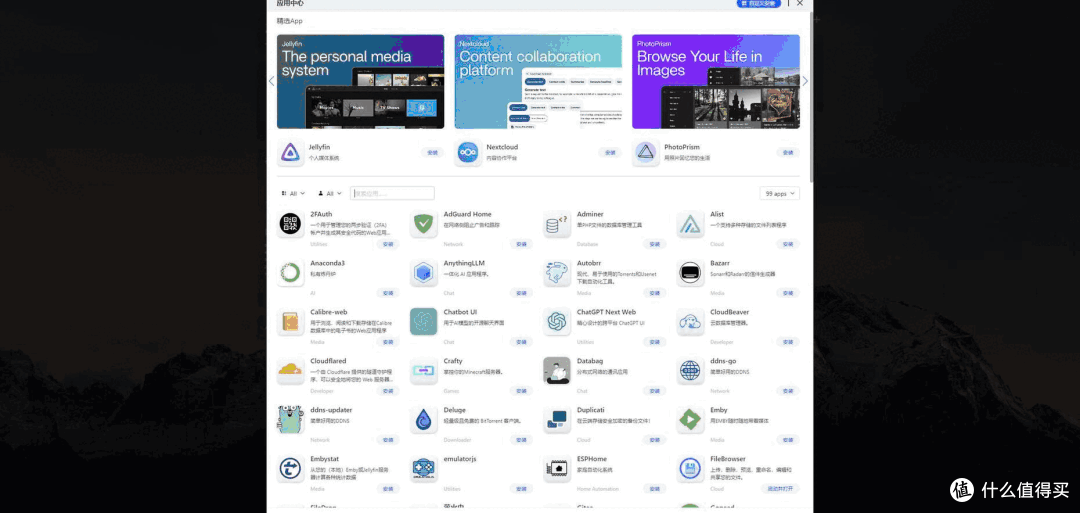Click the Database label under Adminer
The height and width of the screenshot is (513, 1080).
[588, 244]
